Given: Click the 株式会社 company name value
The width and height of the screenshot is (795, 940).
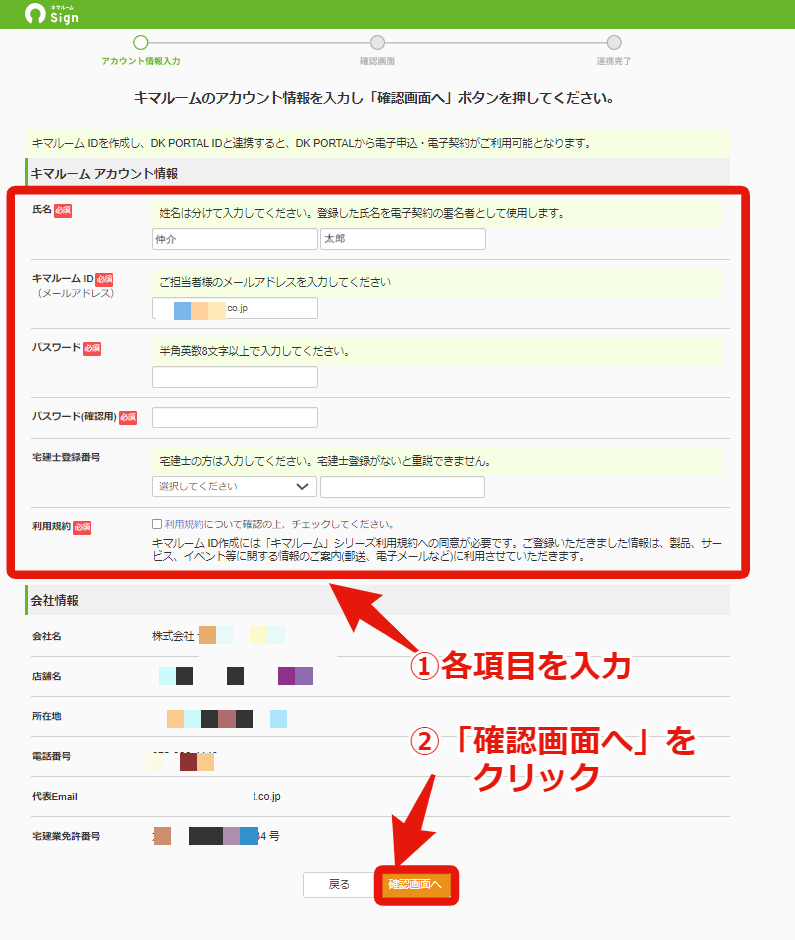Looking at the screenshot, I should [173, 635].
